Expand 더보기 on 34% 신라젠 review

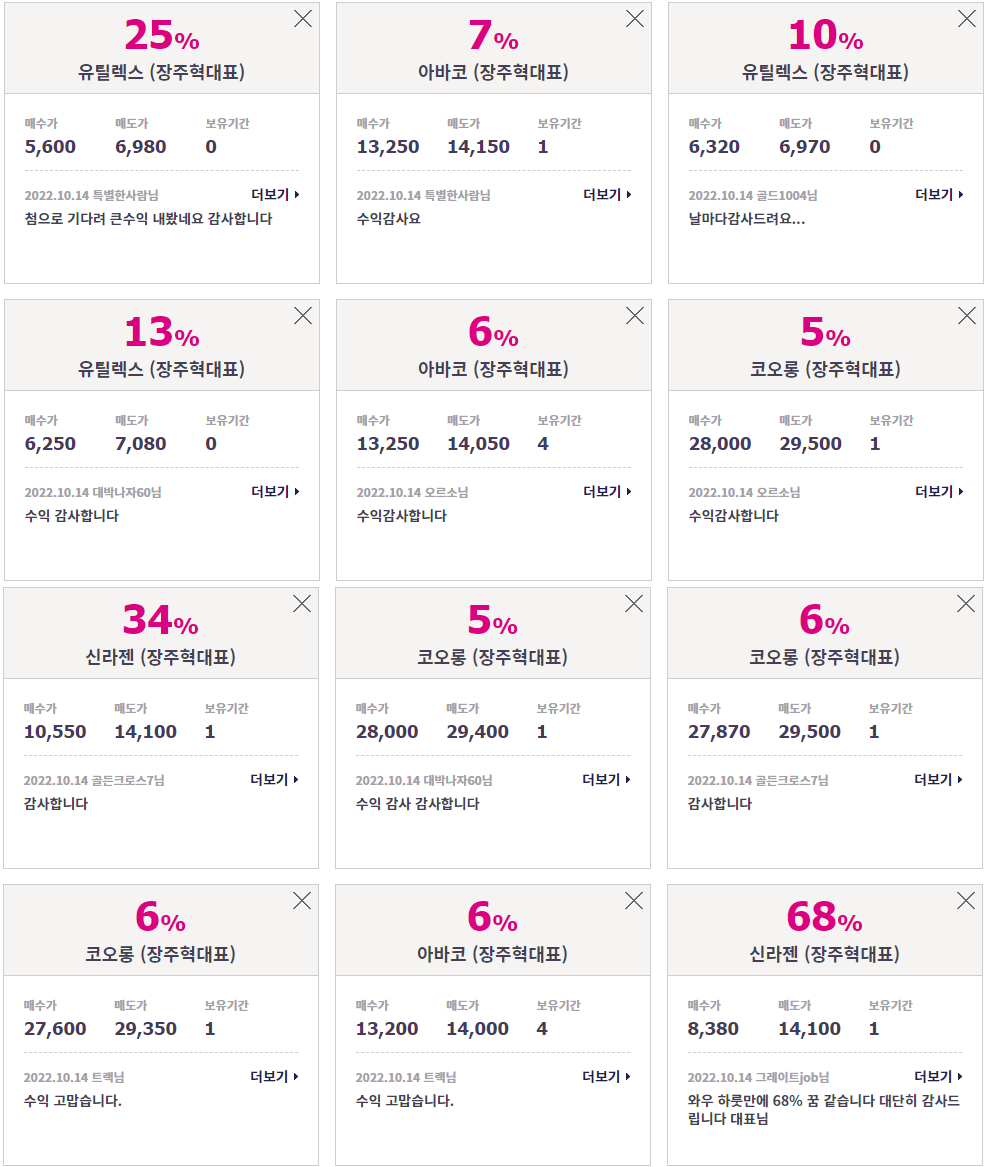[x=275, y=779]
